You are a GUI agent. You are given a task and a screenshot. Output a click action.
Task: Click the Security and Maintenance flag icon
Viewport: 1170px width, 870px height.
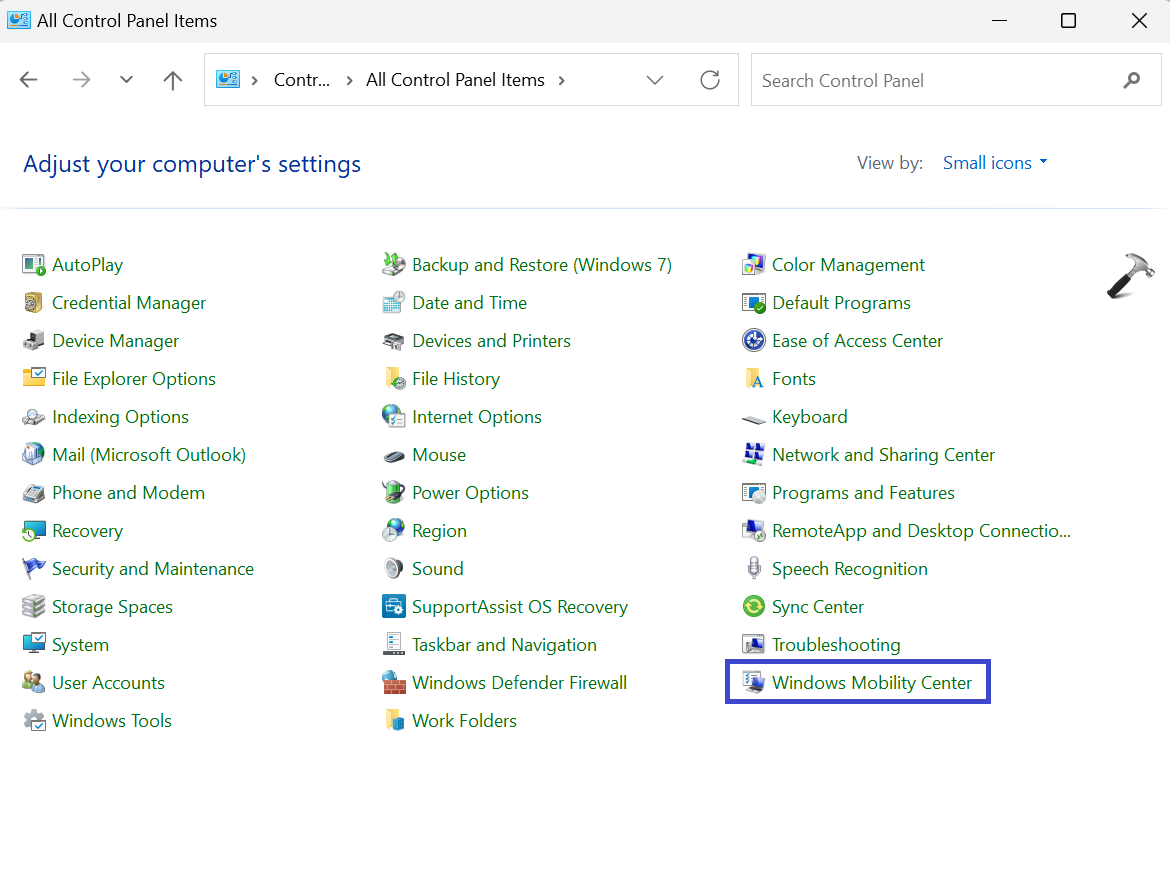coord(34,569)
